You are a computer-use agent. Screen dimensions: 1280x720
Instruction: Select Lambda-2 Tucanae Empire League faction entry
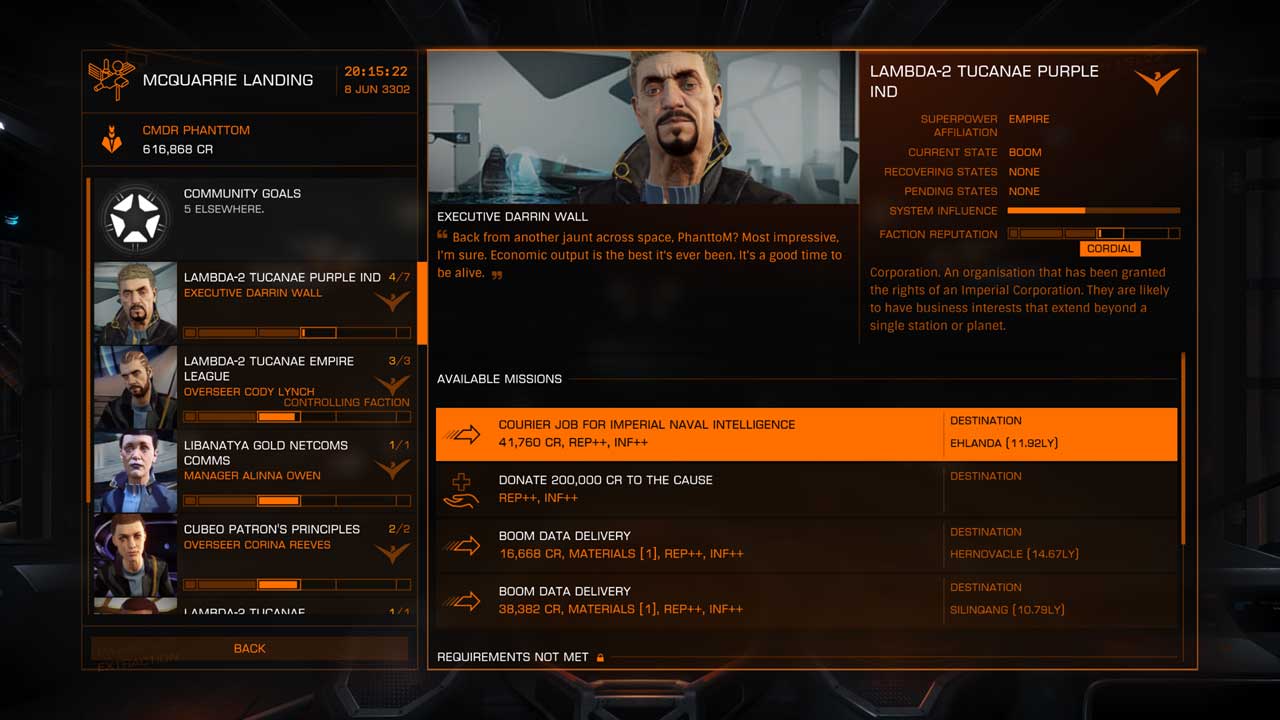295,386
